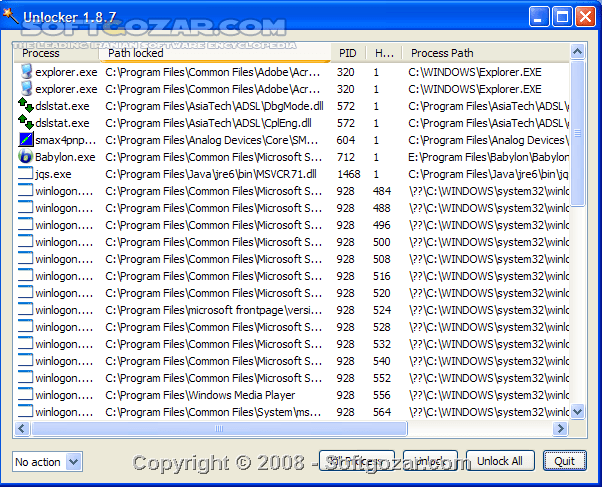The height and width of the screenshot is (487, 602).
Task: Open the No action dropdown
Action: (x=73, y=461)
